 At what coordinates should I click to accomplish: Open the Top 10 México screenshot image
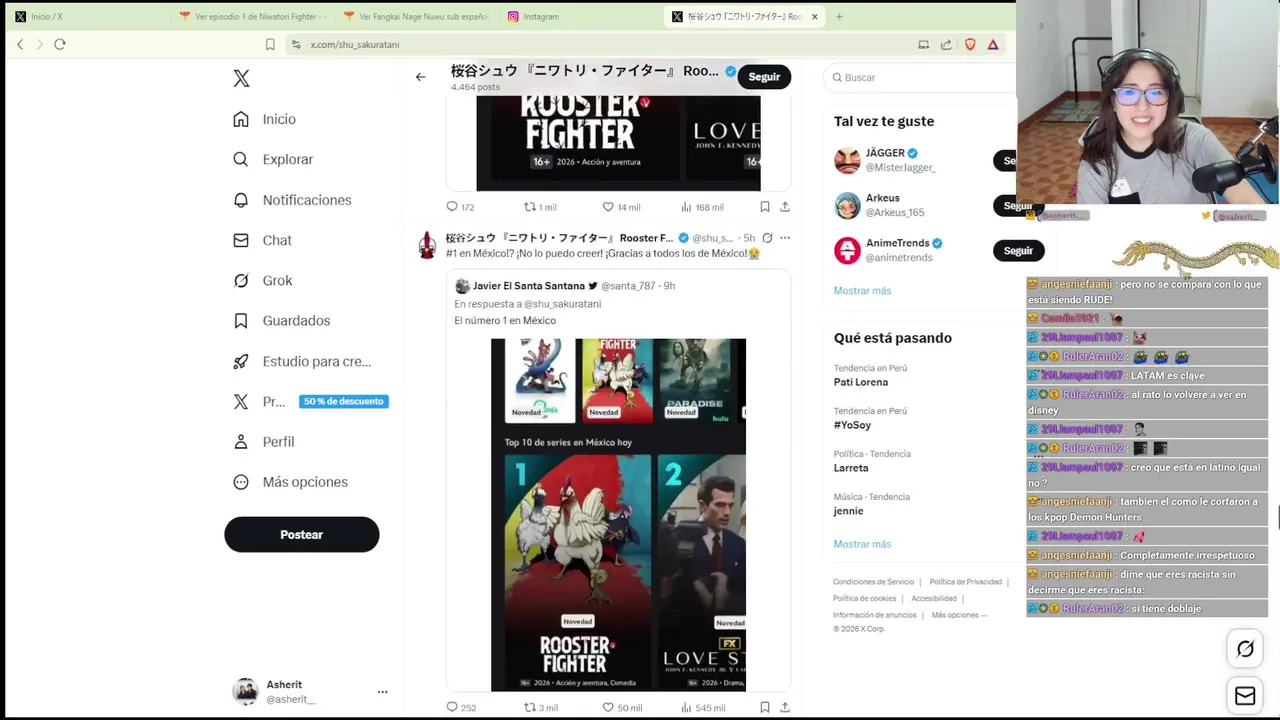point(618,514)
